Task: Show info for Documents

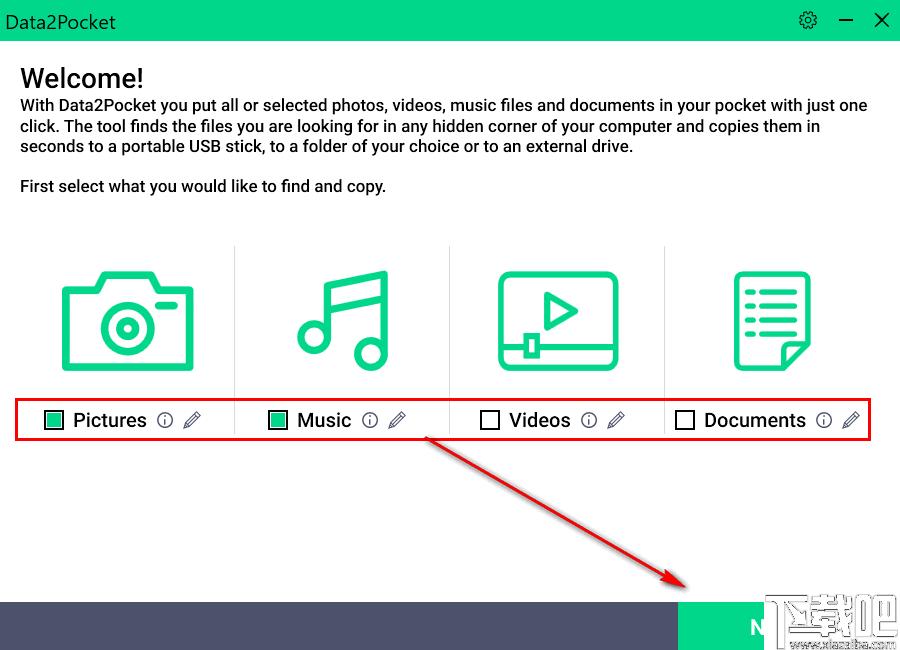Action: (824, 420)
